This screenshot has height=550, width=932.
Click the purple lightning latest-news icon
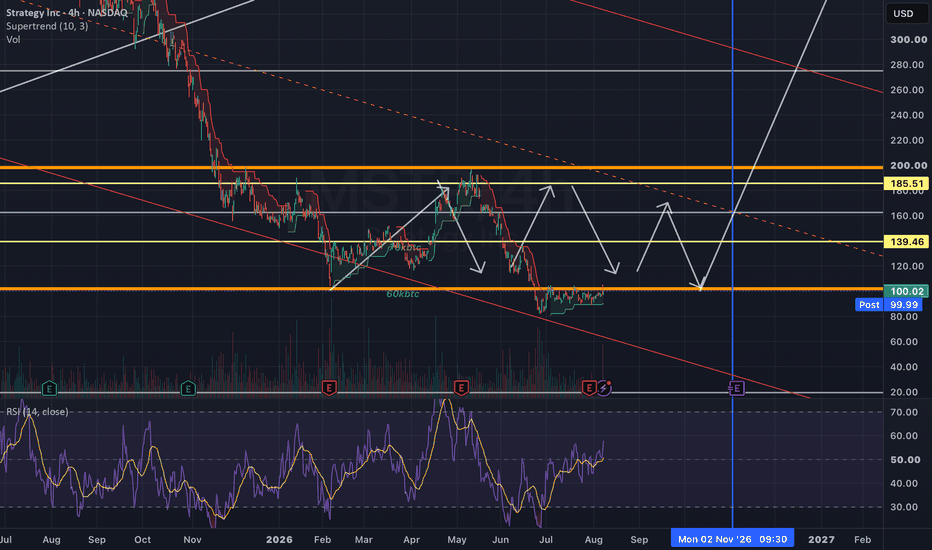coord(604,388)
